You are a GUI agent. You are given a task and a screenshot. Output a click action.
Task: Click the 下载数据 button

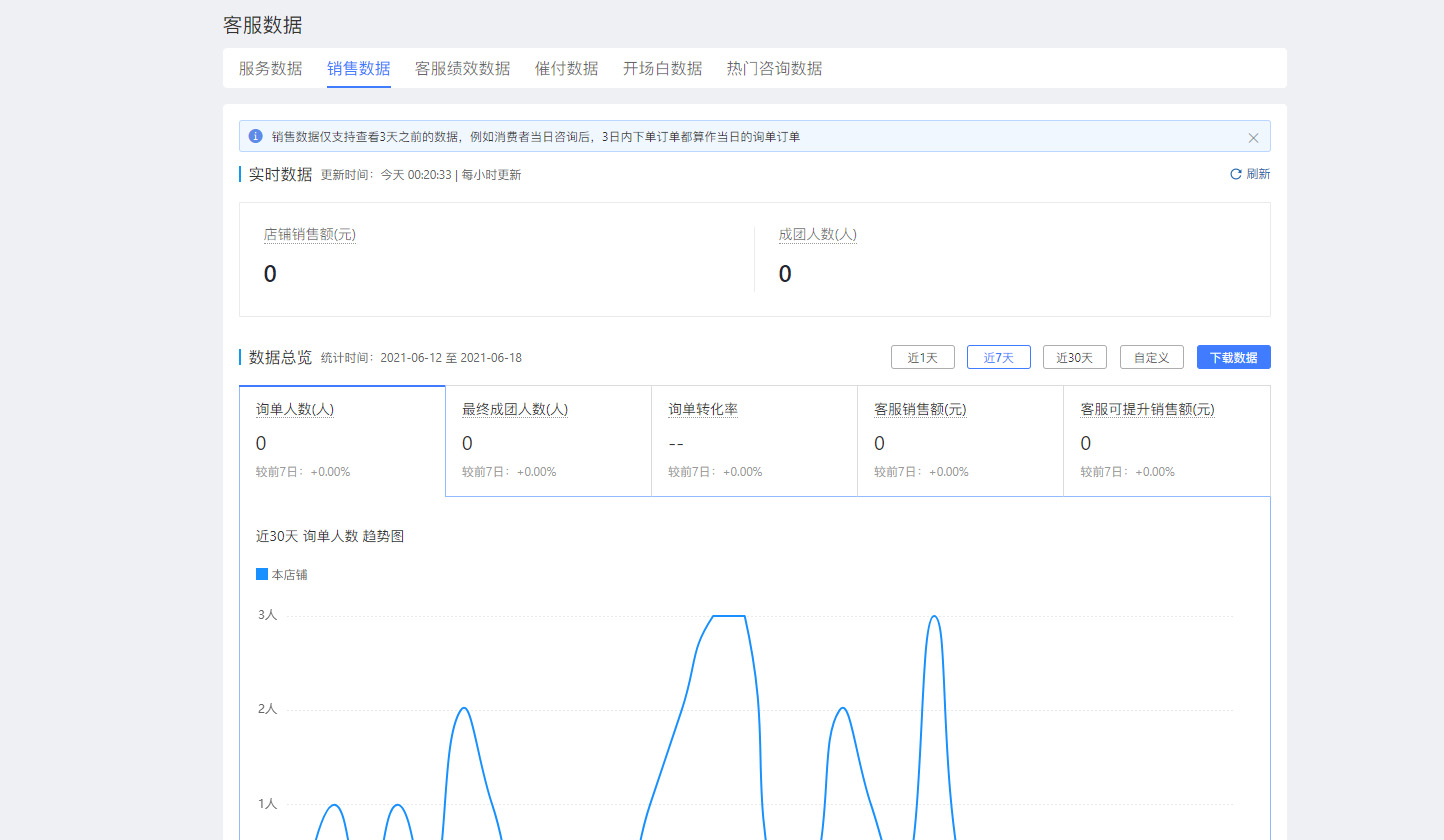(1233, 356)
